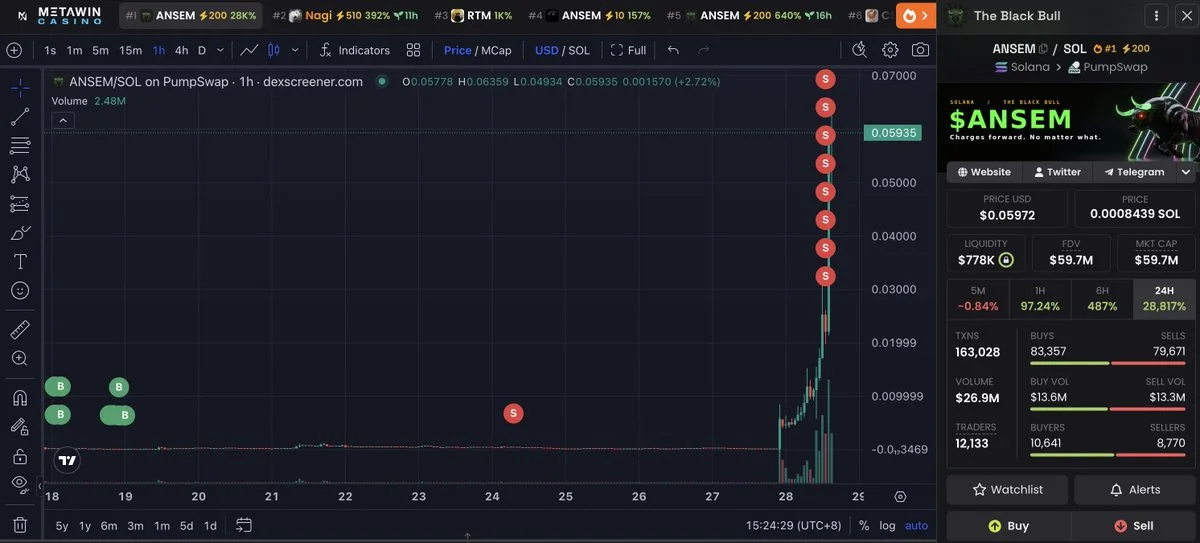Screen dimensions: 1200x543
Task: Click the trash remove drawings icon
Action: point(20,525)
